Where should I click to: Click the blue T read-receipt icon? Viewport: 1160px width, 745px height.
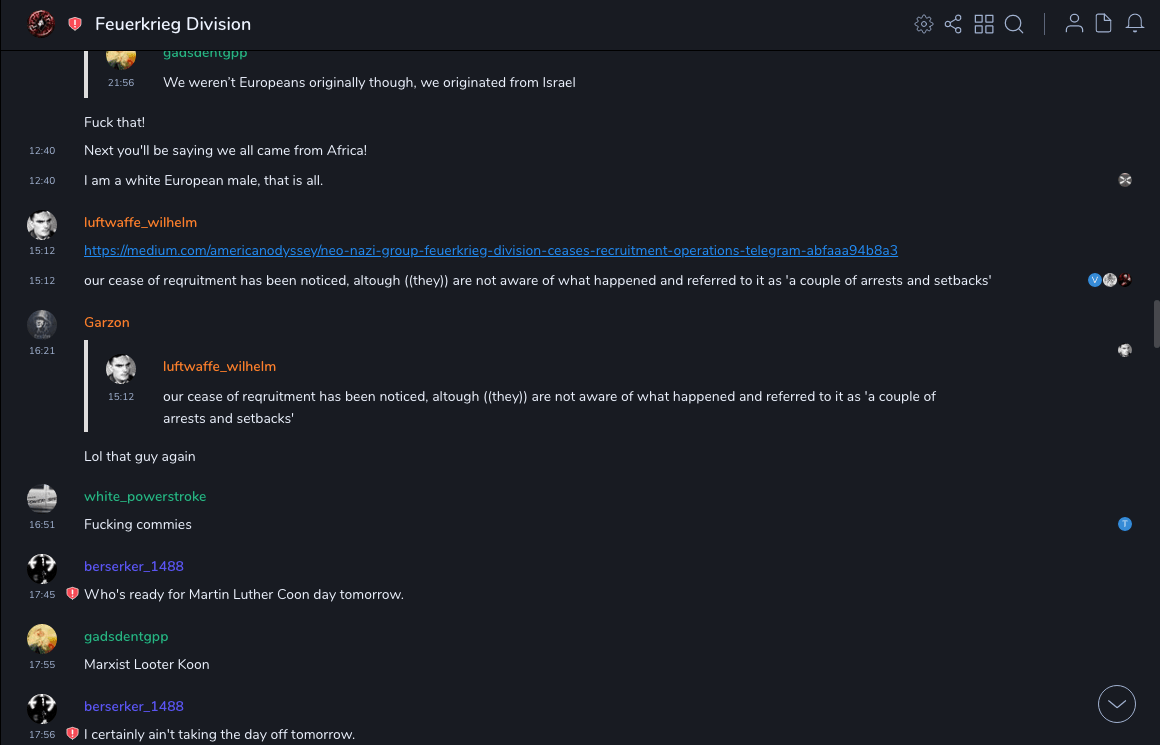1125,524
